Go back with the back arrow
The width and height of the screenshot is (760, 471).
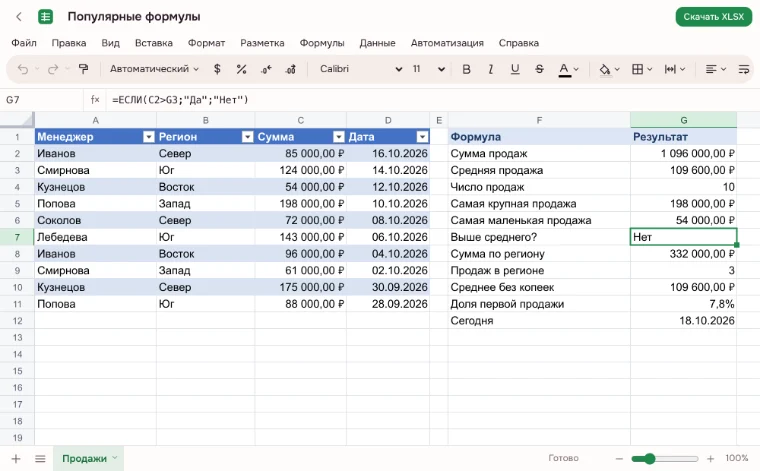pyautogui.click(x=19, y=17)
